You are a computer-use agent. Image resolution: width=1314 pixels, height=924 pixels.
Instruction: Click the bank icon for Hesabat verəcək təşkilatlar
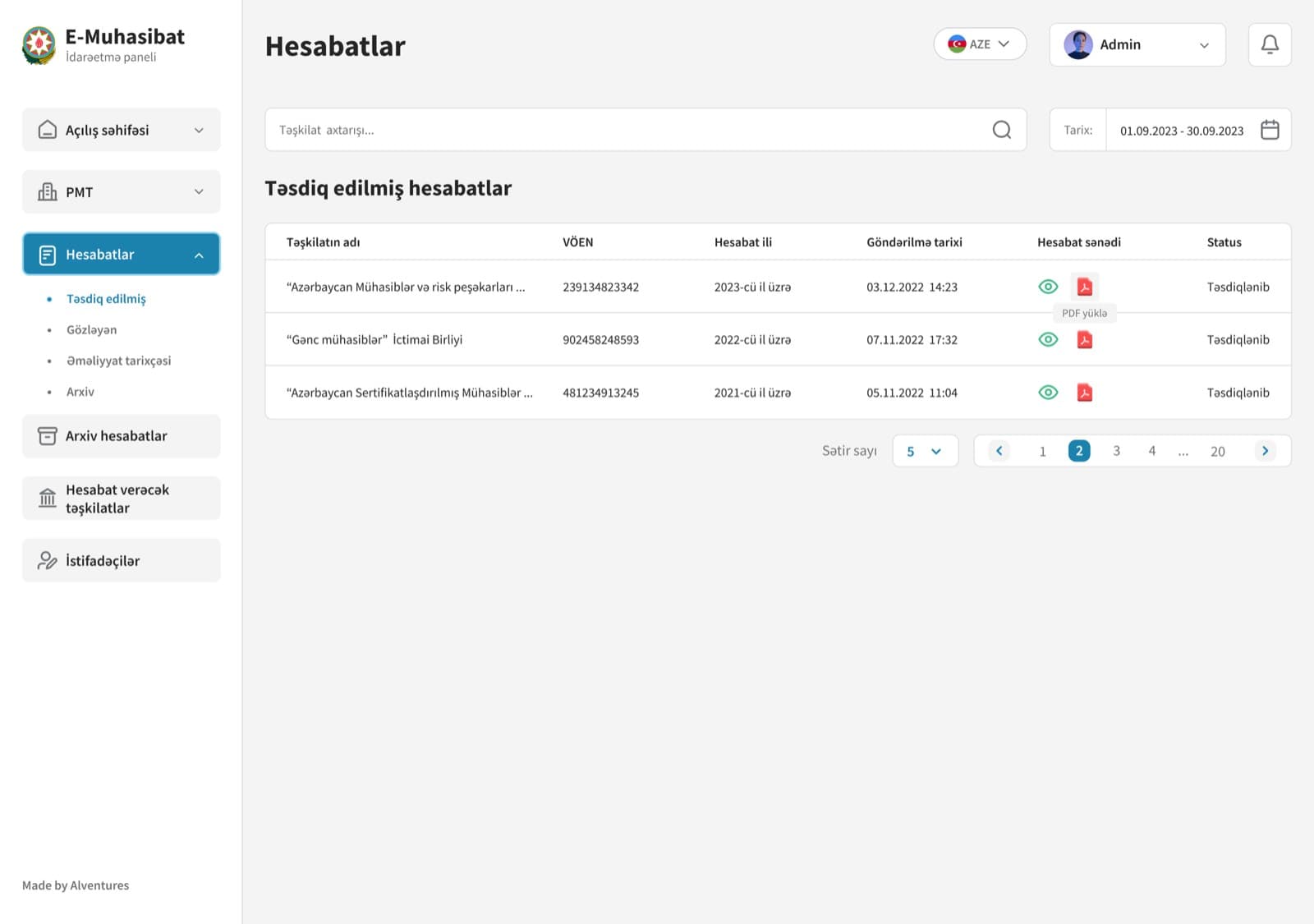pos(48,498)
